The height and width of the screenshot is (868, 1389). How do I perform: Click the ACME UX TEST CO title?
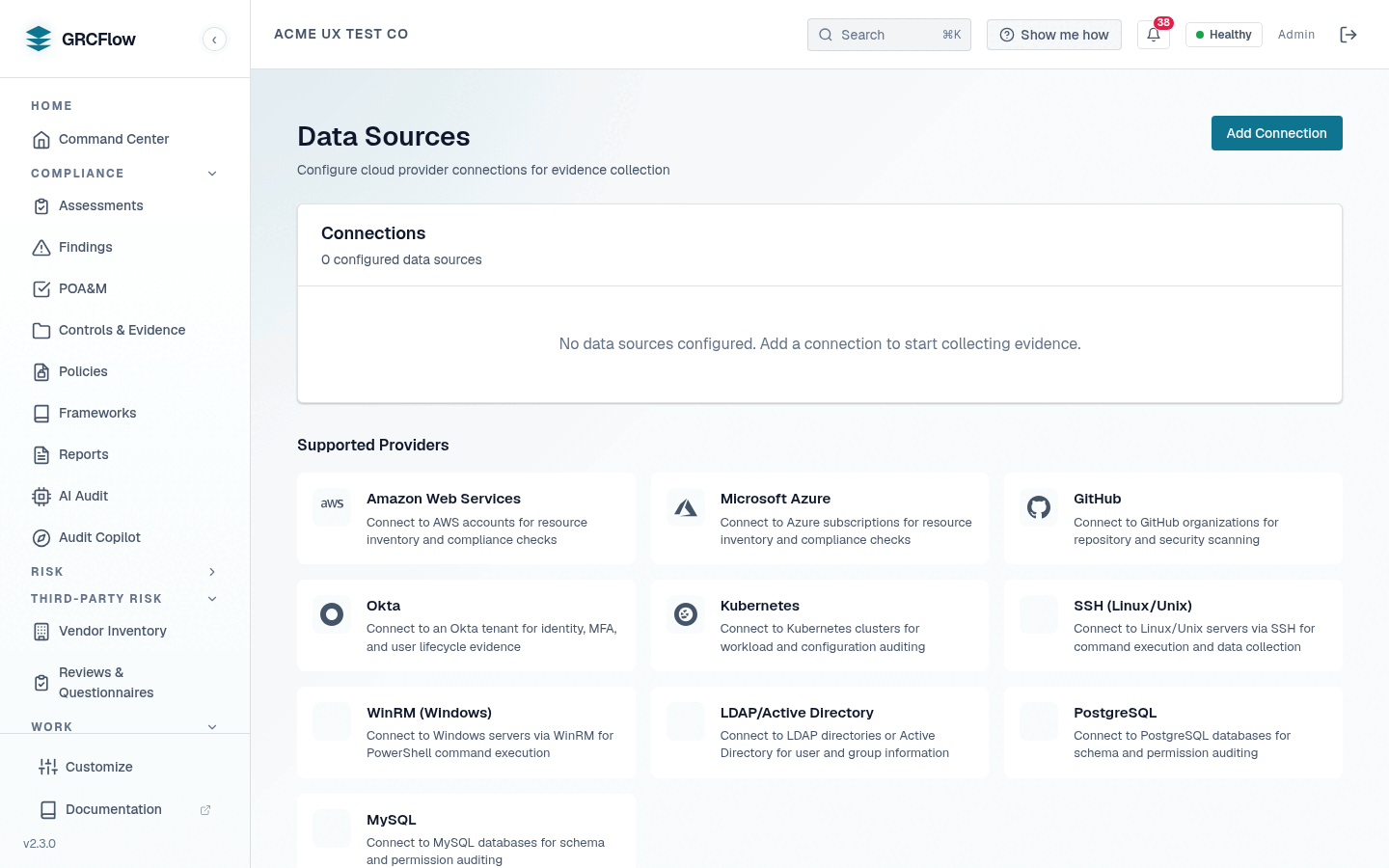[x=341, y=34]
